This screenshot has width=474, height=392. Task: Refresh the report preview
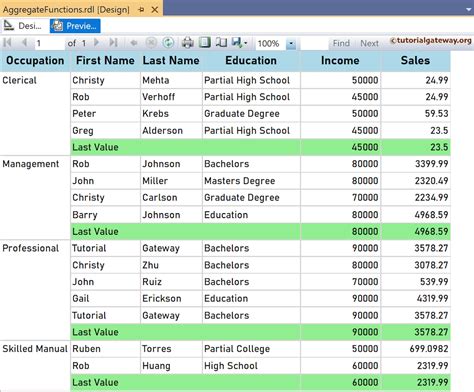click(x=168, y=43)
